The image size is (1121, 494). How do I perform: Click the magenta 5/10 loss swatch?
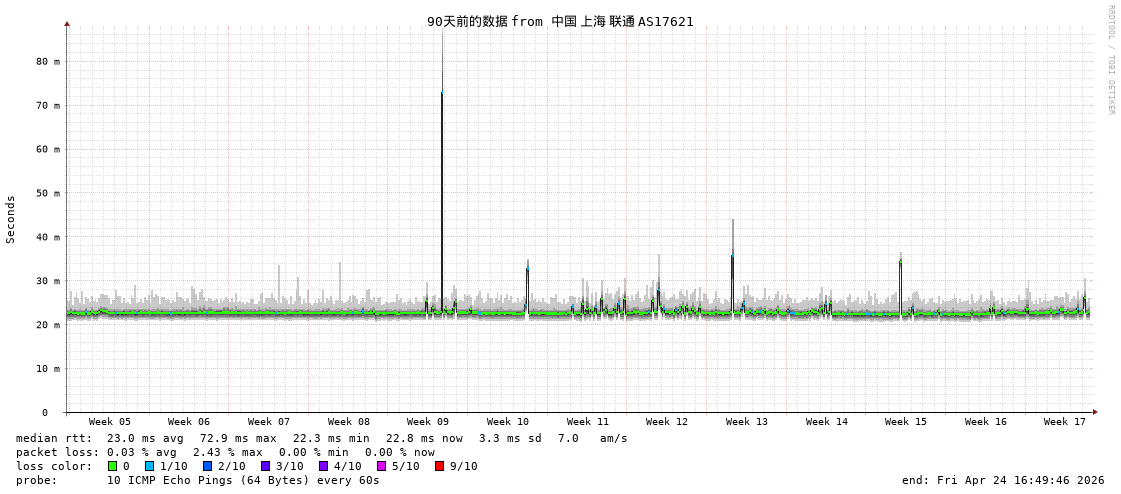(381, 466)
